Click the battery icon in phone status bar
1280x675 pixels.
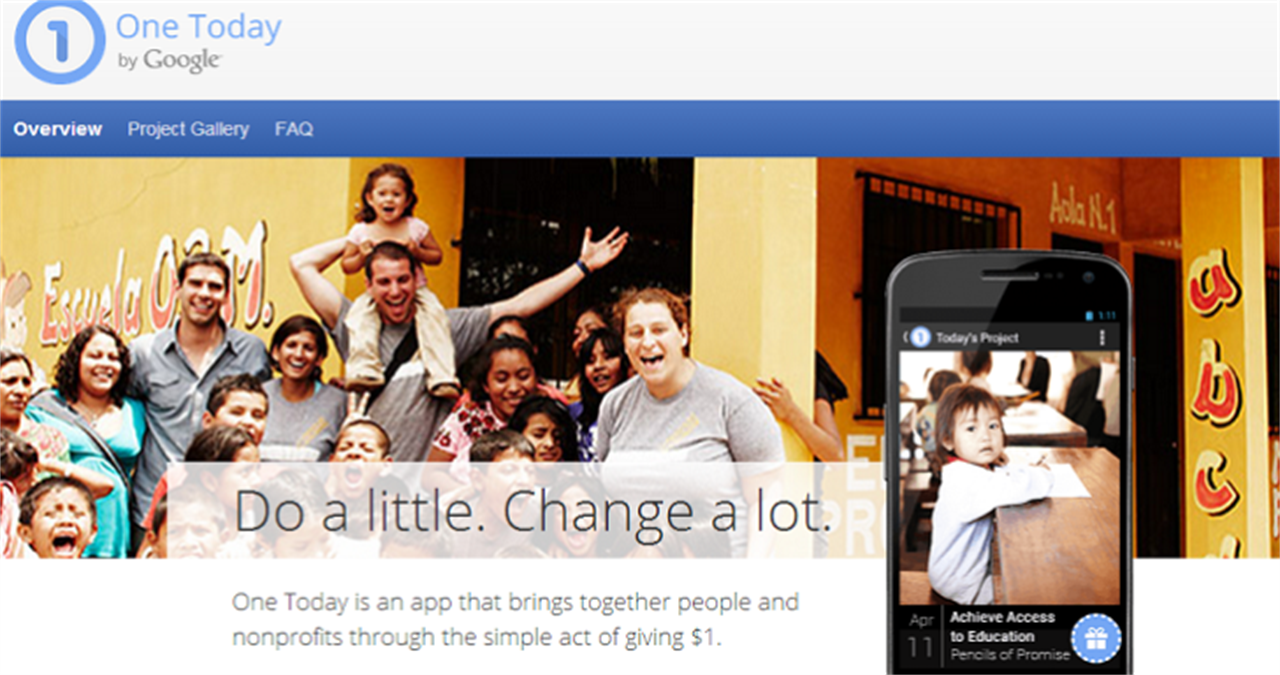[1091, 315]
